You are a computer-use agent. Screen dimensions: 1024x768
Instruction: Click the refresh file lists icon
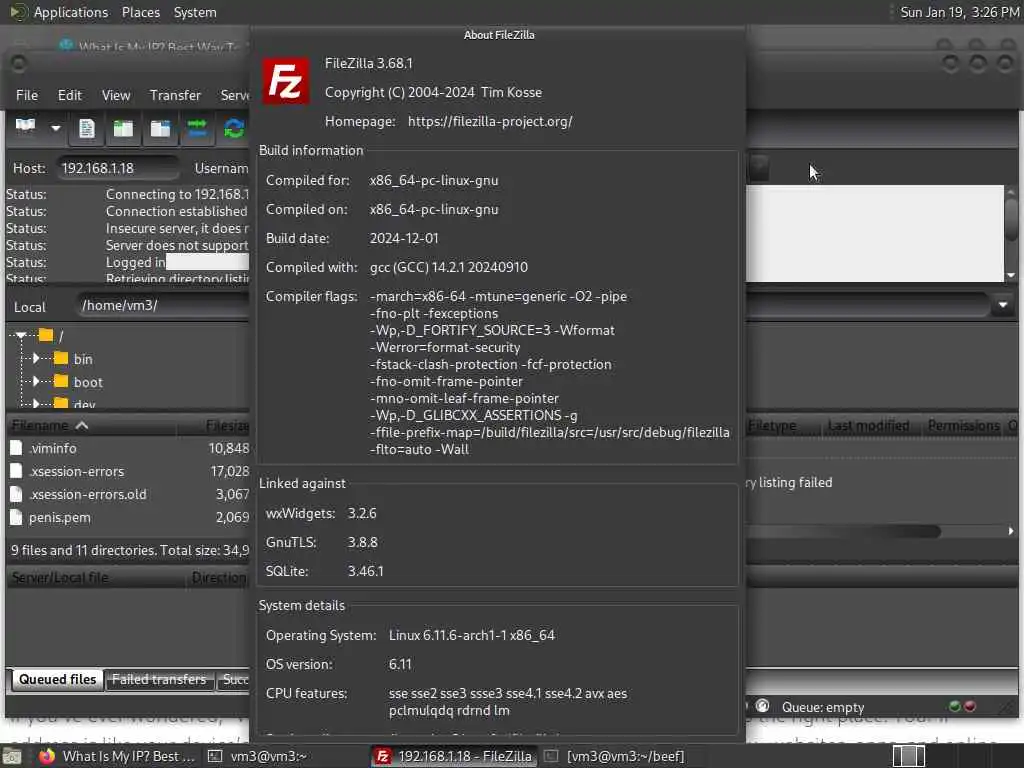tap(233, 129)
